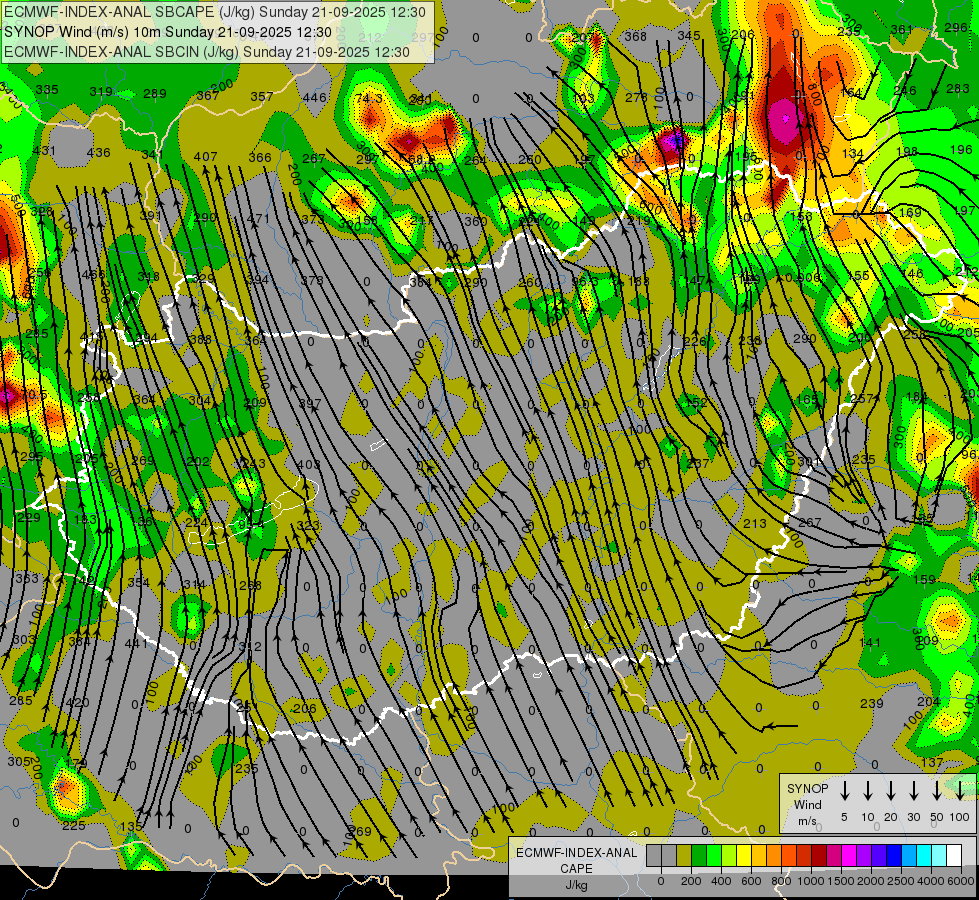
Task: Click the 335 value on the map
Action: click(x=47, y=89)
